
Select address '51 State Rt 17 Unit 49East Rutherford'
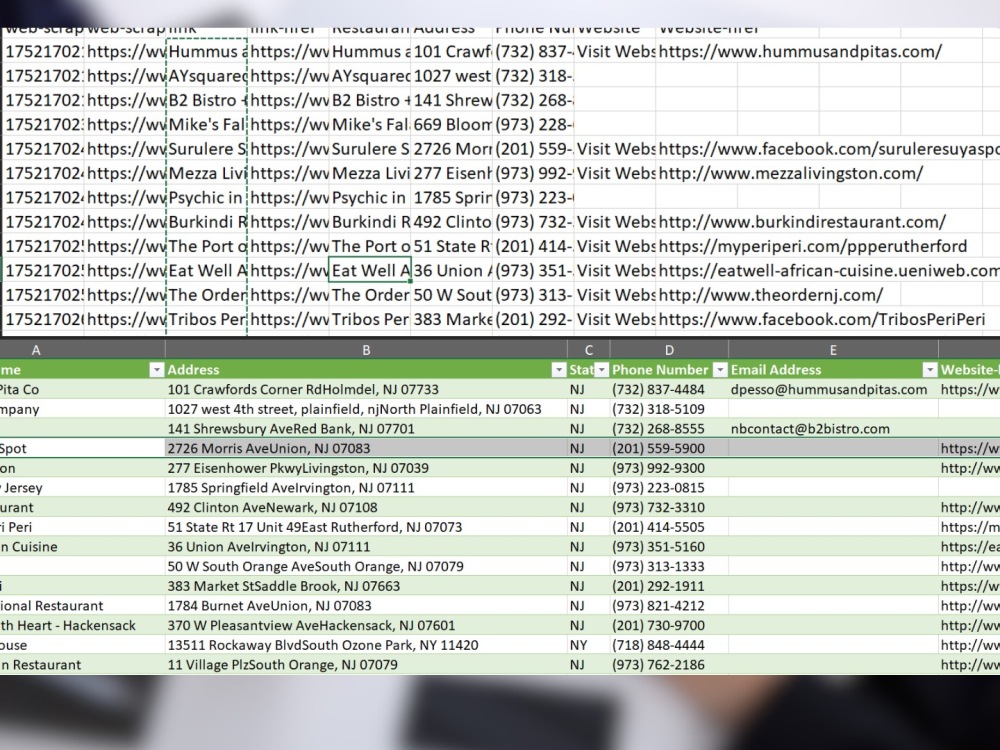click(366, 527)
